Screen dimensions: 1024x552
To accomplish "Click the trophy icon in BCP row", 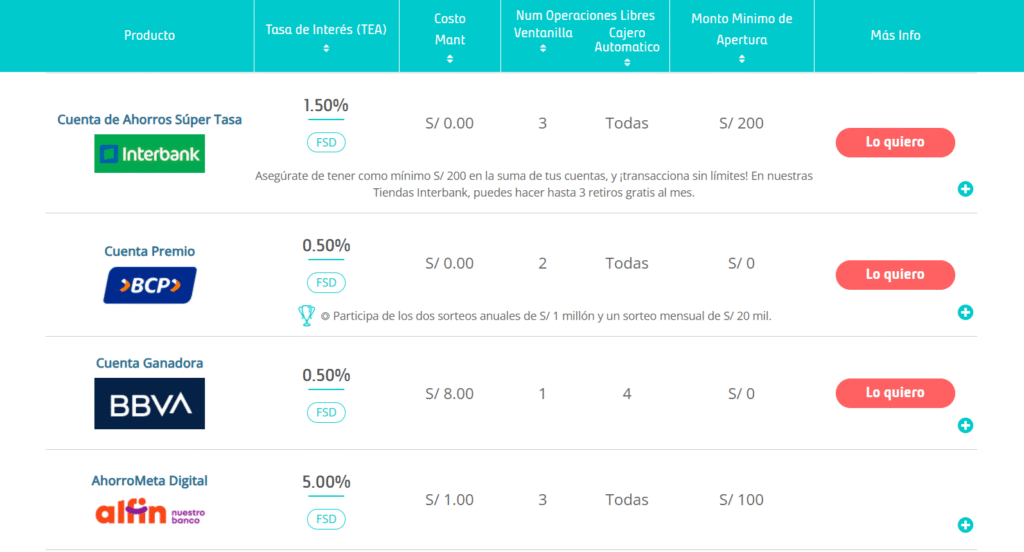I will [x=306, y=316].
